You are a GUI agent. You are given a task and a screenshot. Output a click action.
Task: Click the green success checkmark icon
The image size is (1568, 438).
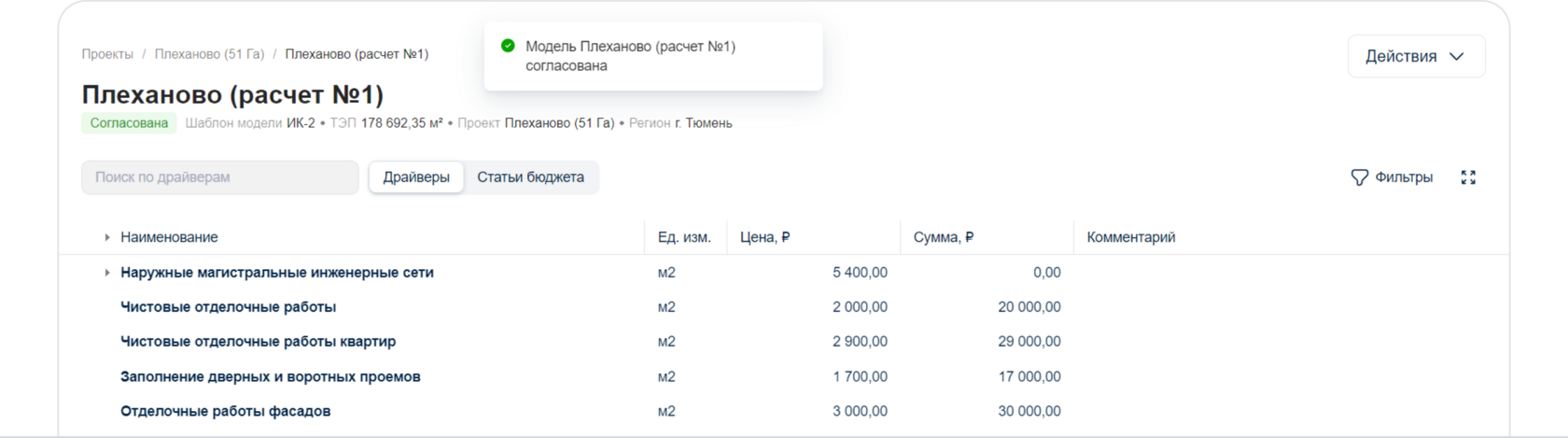[508, 46]
